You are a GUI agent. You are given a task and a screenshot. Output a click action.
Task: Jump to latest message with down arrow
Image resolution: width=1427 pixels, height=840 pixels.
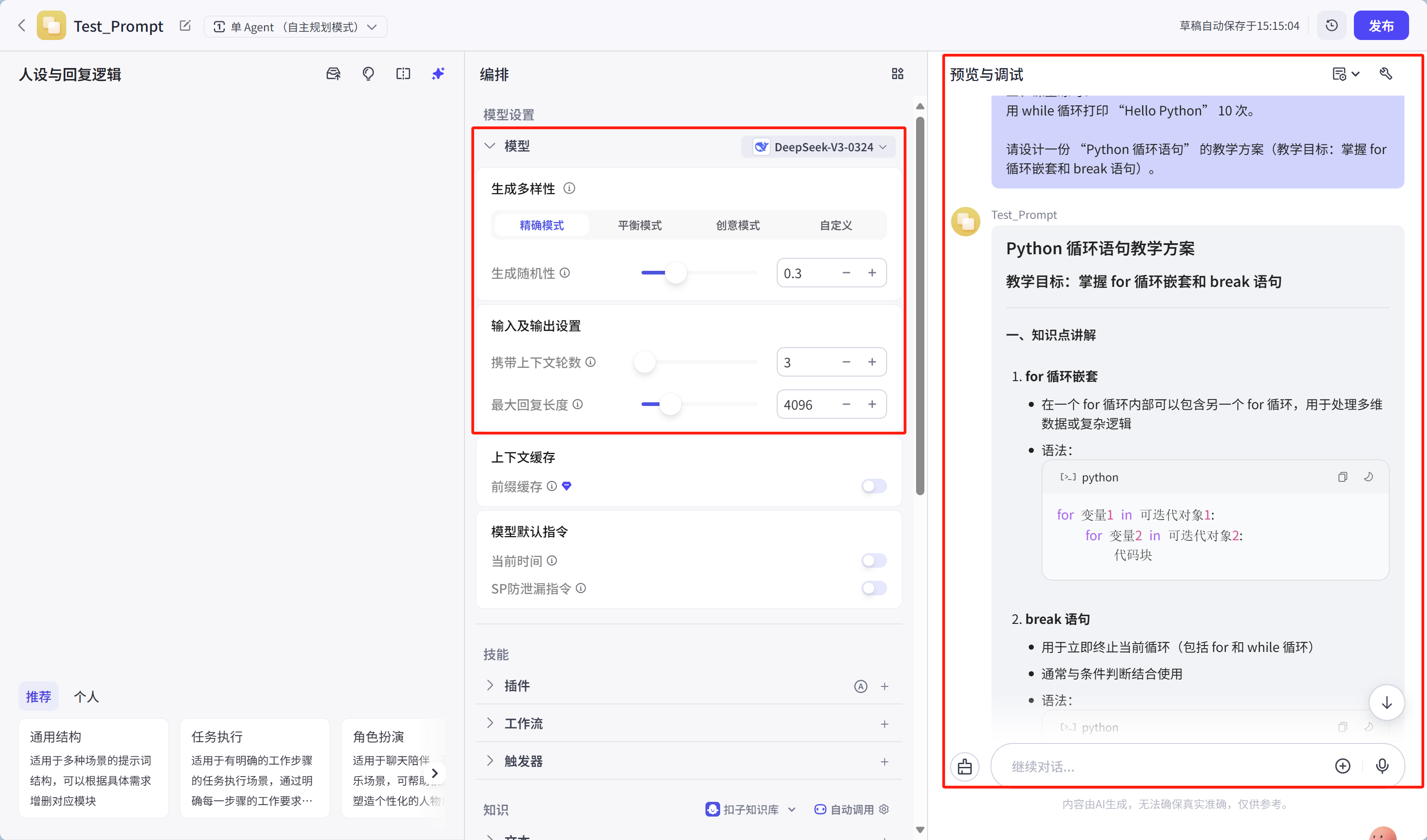1386,703
